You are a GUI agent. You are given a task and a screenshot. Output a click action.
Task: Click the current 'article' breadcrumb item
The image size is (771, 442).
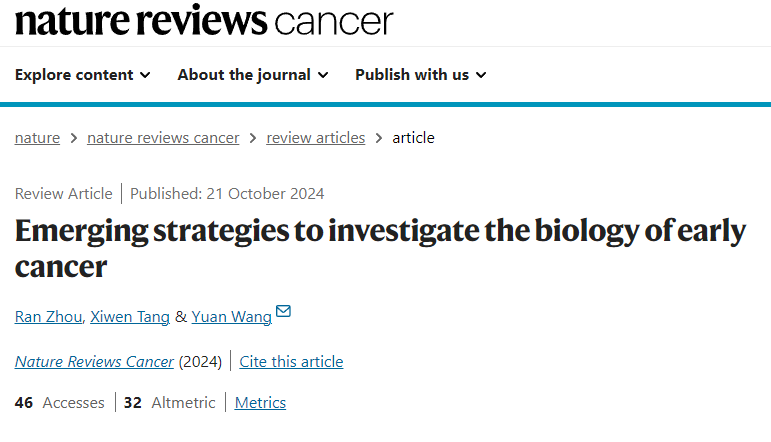[413, 138]
